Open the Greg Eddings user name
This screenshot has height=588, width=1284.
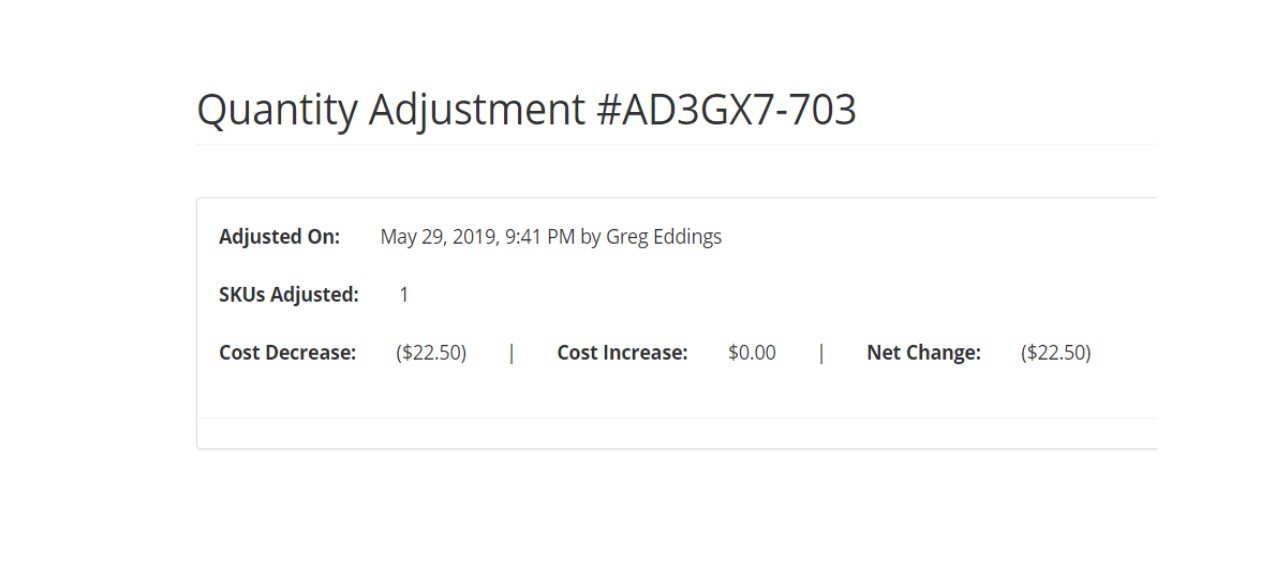click(663, 237)
